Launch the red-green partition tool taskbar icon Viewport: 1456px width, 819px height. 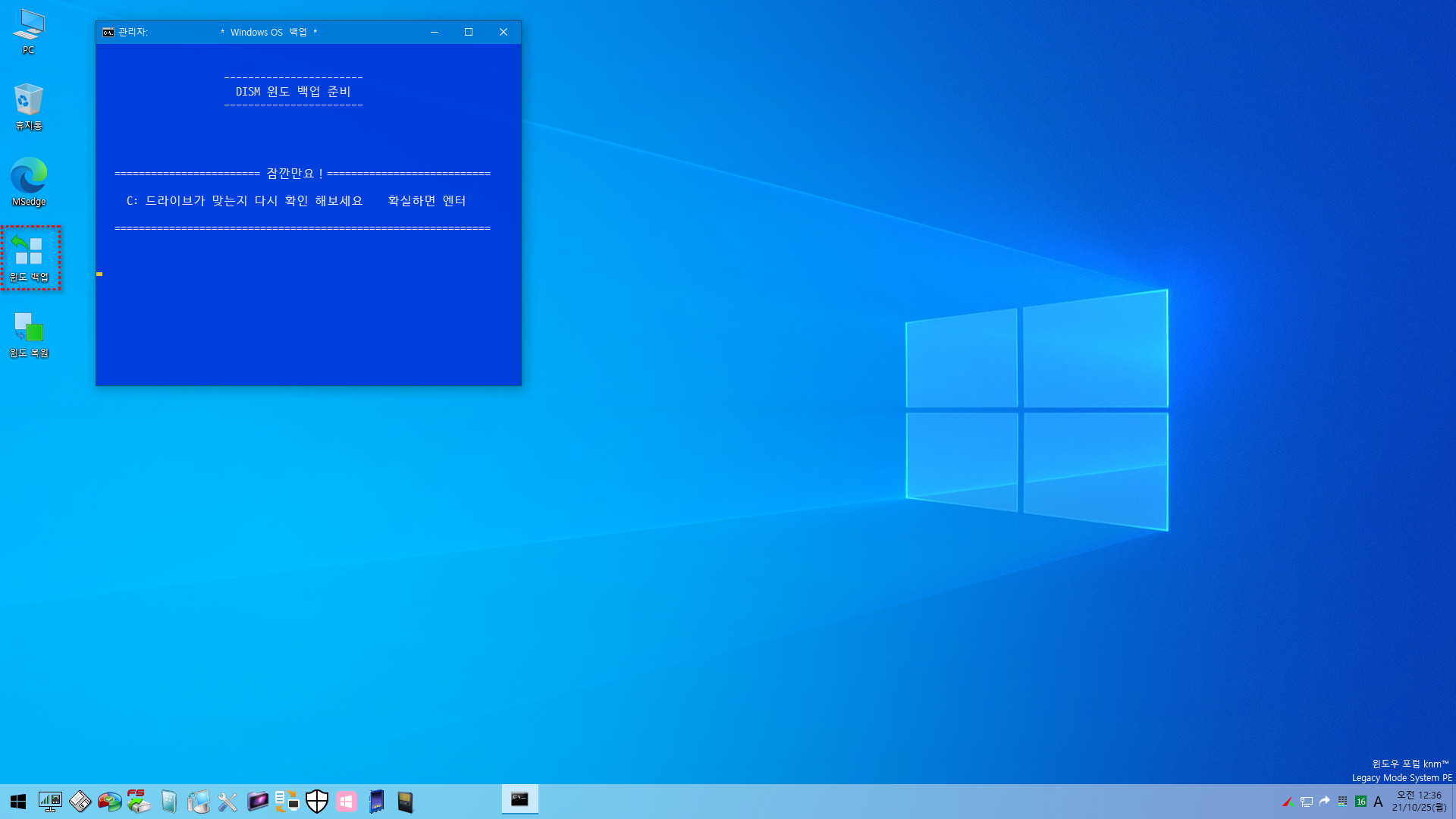(109, 802)
